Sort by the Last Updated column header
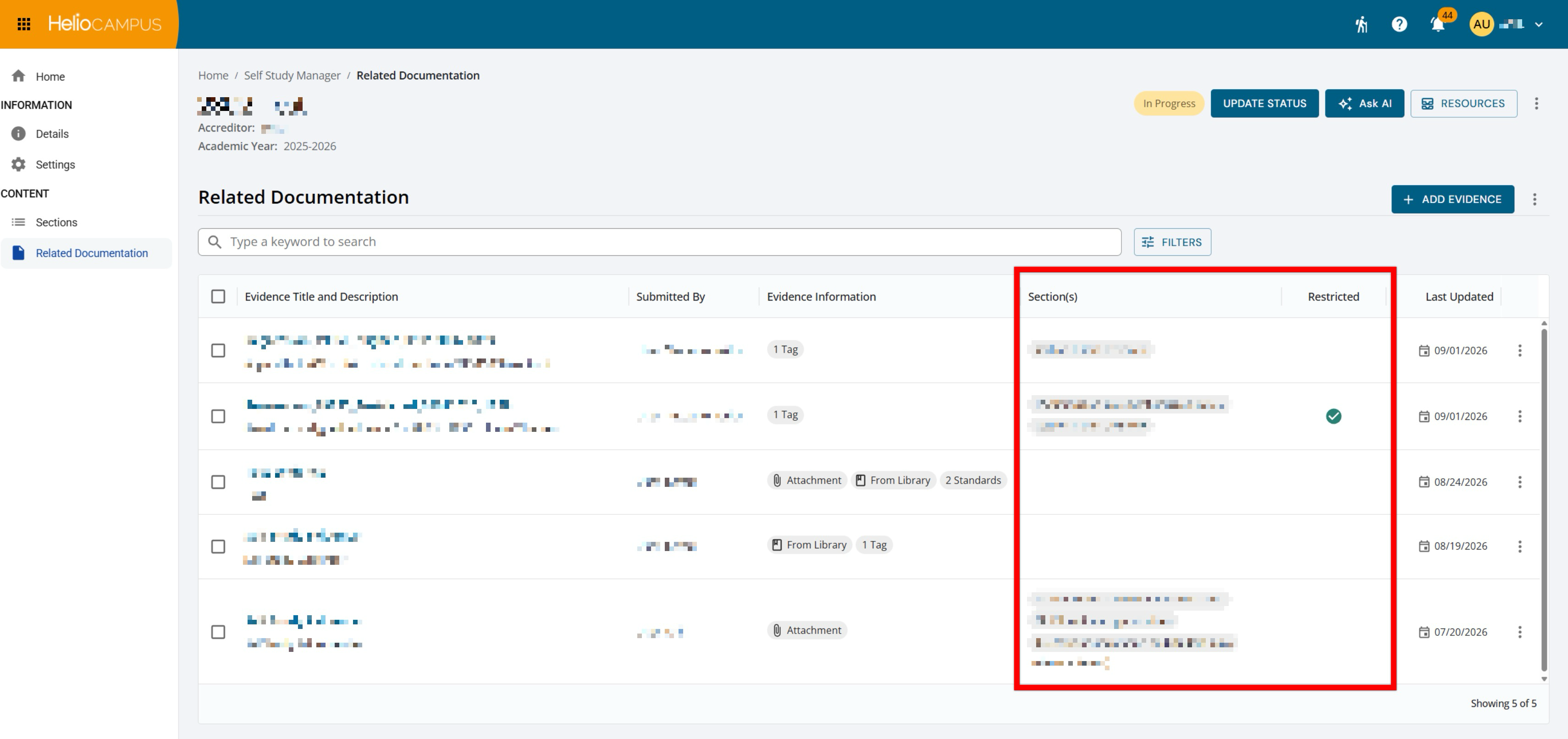Viewport: 1568px width, 739px height. 1458,297
